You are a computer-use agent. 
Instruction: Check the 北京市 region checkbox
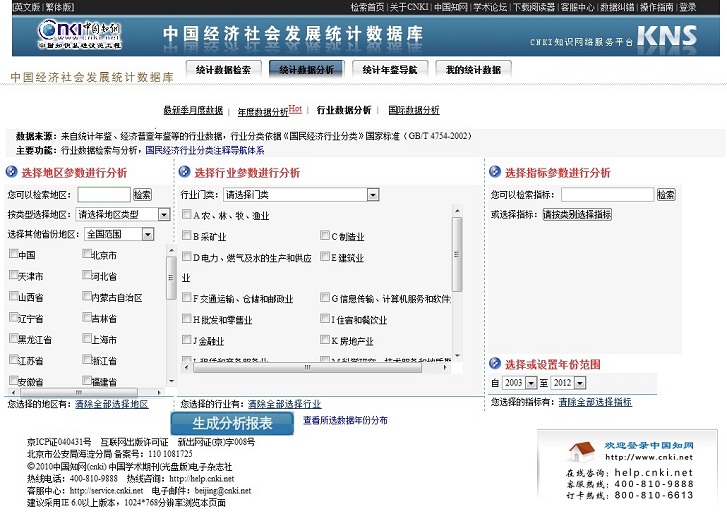pos(87,255)
